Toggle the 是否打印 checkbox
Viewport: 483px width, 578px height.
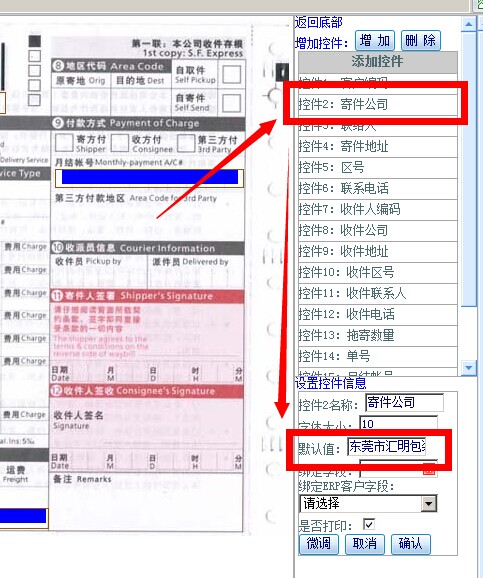pyautogui.click(x=368, y=524)
